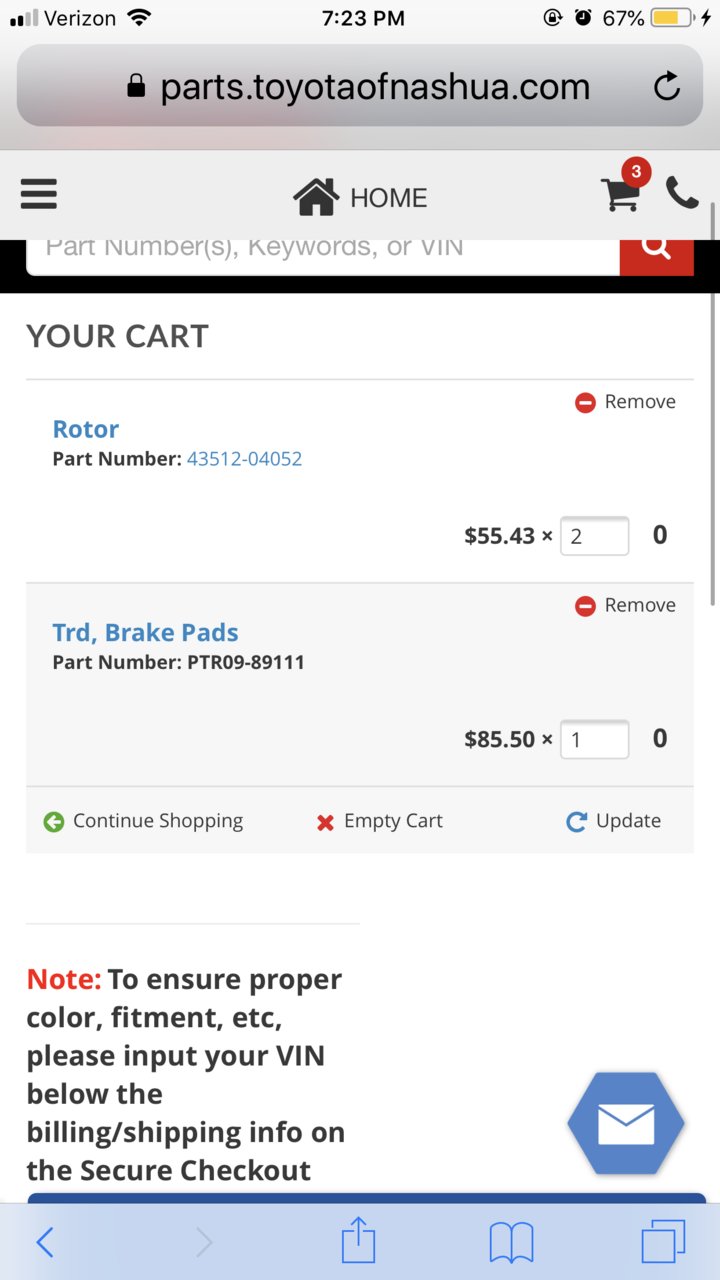Open the Safari share sheet icon
This screenshot has width=720, height=1280.
(x=358, y=1242)
